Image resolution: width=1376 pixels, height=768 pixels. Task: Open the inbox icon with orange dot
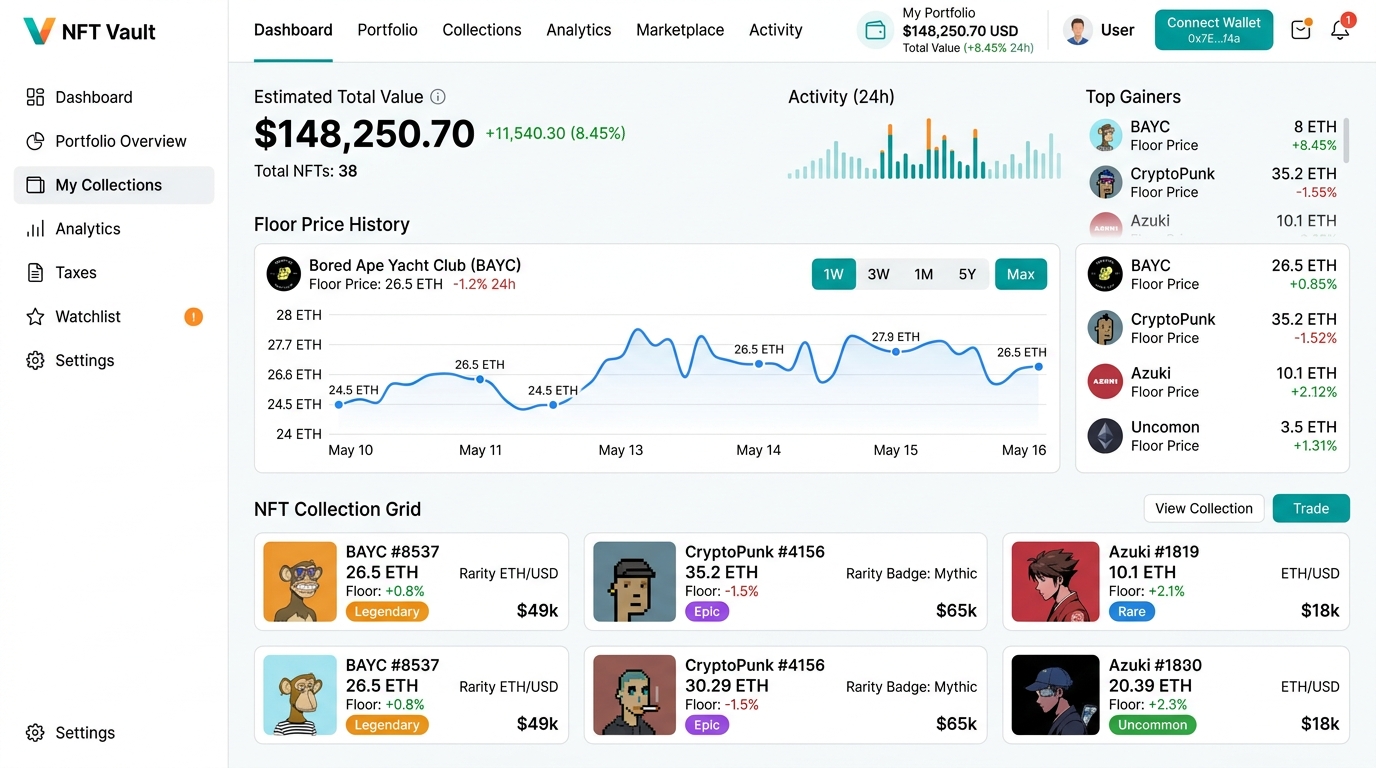pyautogui.click(x=1301, y=30)
